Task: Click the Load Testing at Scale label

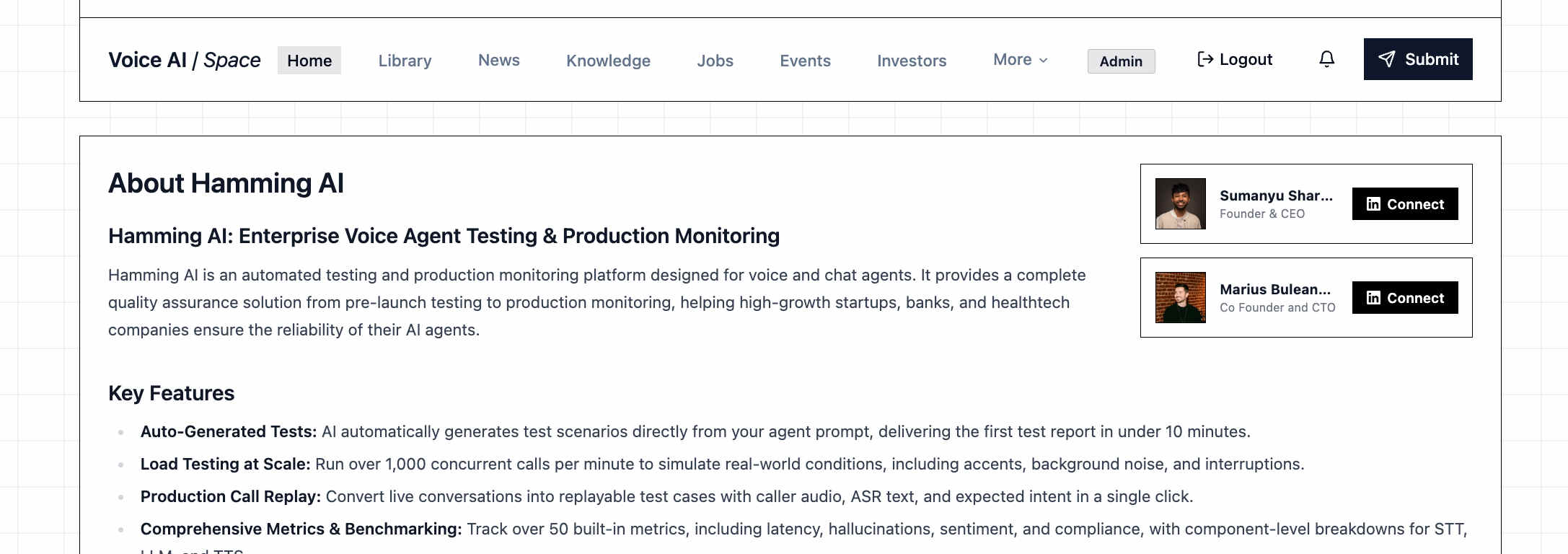Action: (226, 464)
